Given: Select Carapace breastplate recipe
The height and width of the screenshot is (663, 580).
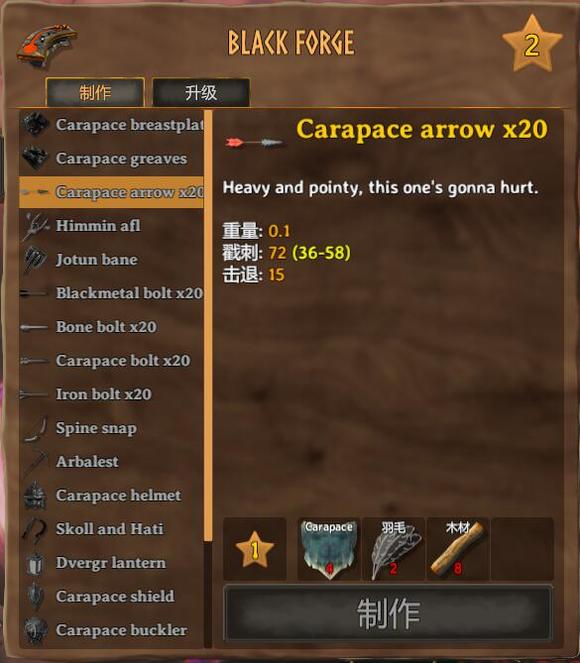Looking at the screenshot, I should pos(112,125).
